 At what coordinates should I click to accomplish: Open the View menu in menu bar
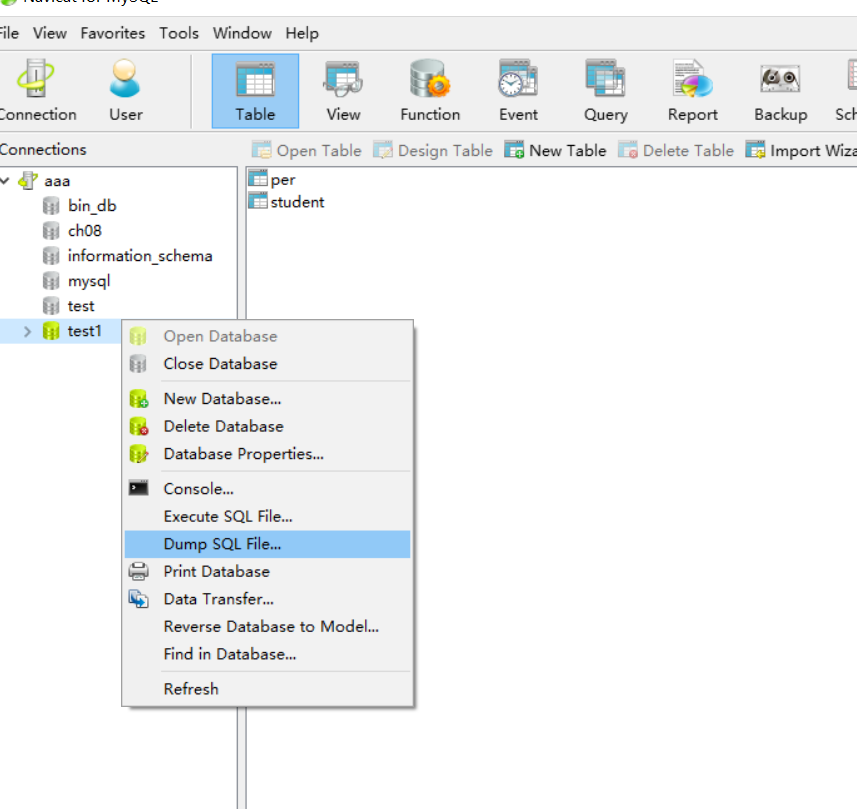[x=50, y=33]
